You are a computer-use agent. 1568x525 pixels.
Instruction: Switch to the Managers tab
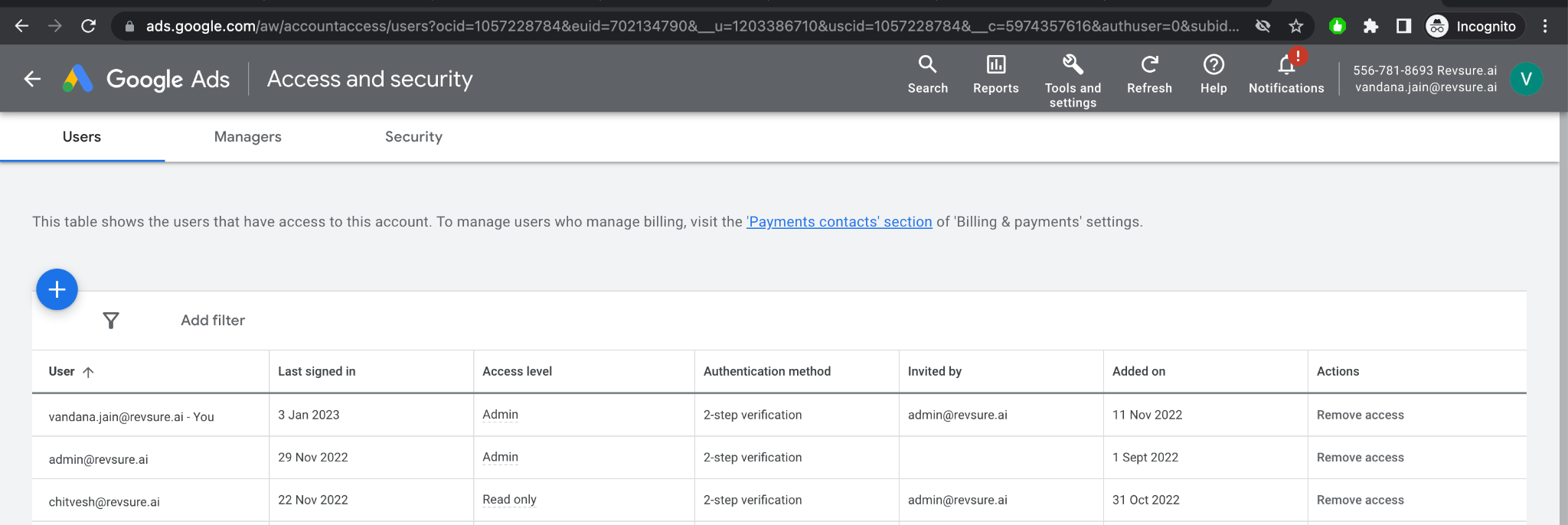click(x=247, y=137)
